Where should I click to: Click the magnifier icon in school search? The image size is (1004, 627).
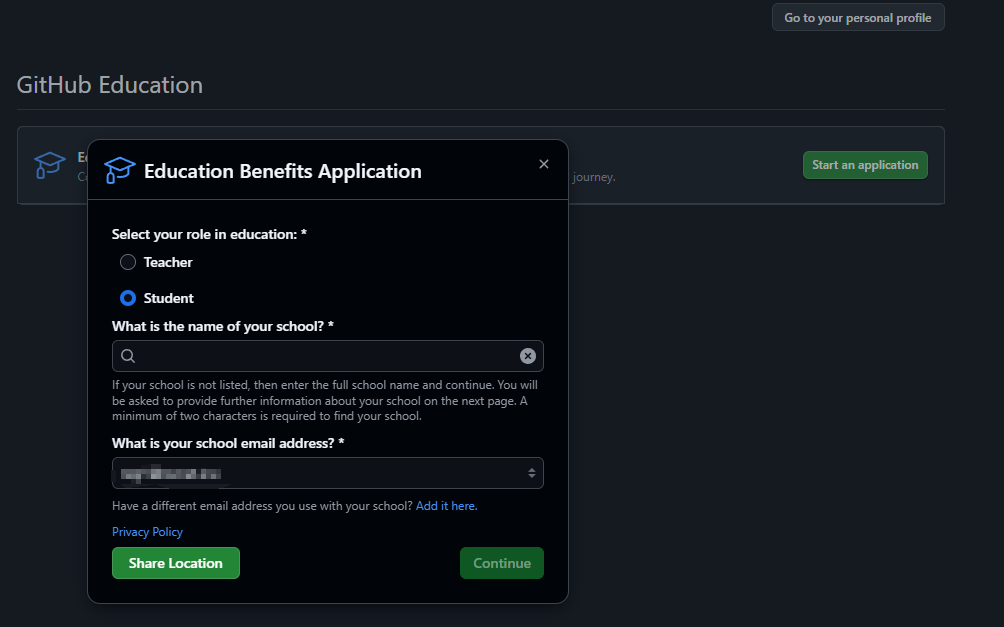click(x=128, y=356)
